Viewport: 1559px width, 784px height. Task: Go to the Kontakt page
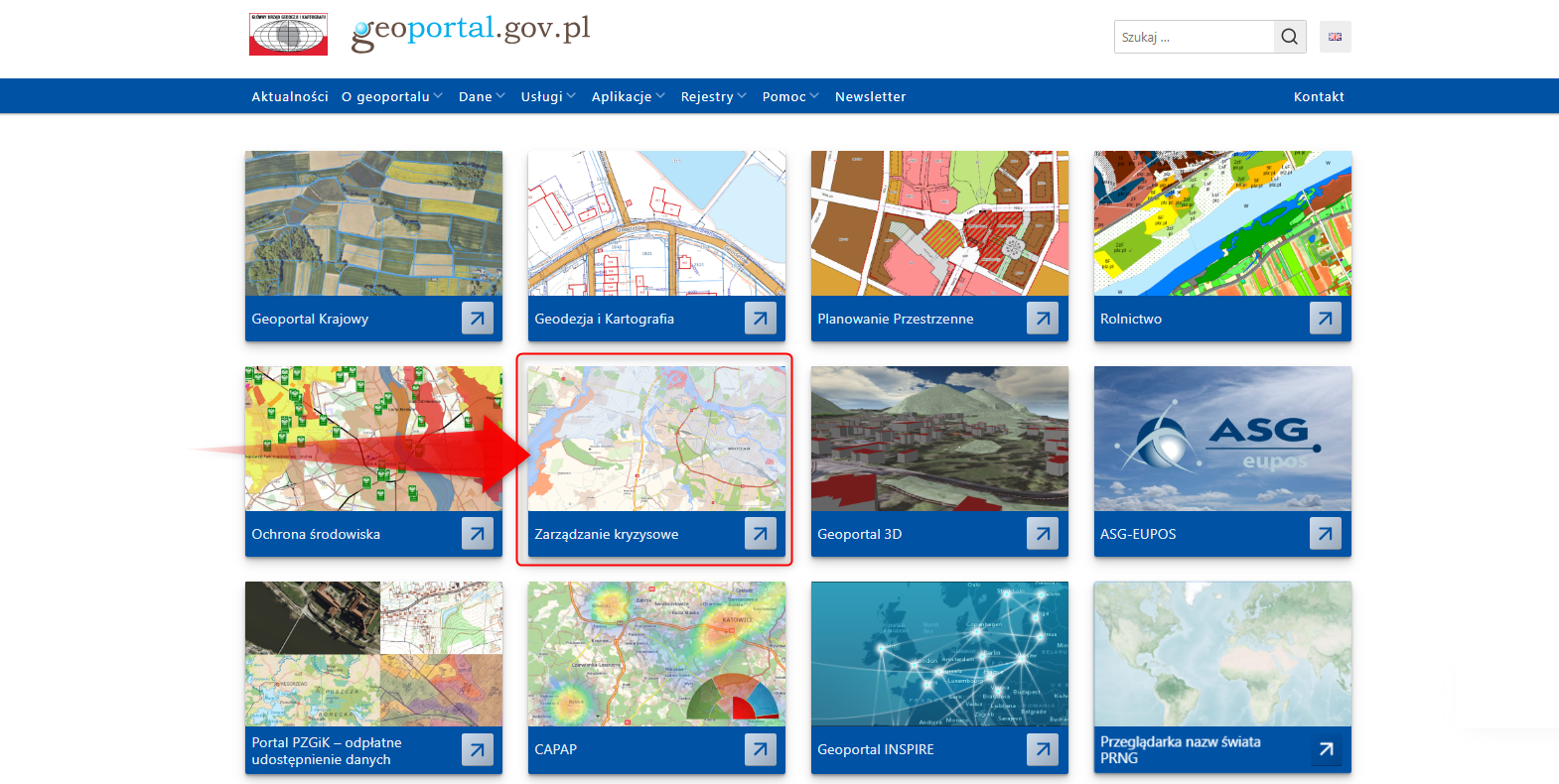point(1318,96)
